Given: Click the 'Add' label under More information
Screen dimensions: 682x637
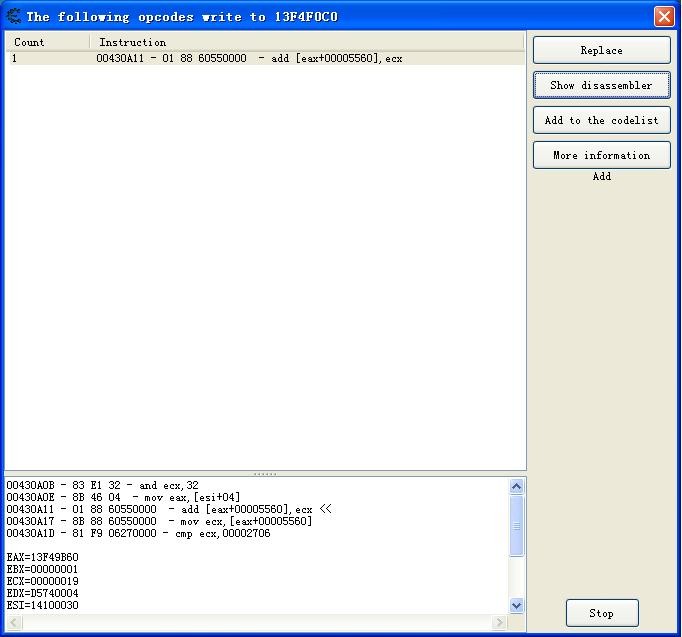Looking at the screenshot, I should 602,176.
